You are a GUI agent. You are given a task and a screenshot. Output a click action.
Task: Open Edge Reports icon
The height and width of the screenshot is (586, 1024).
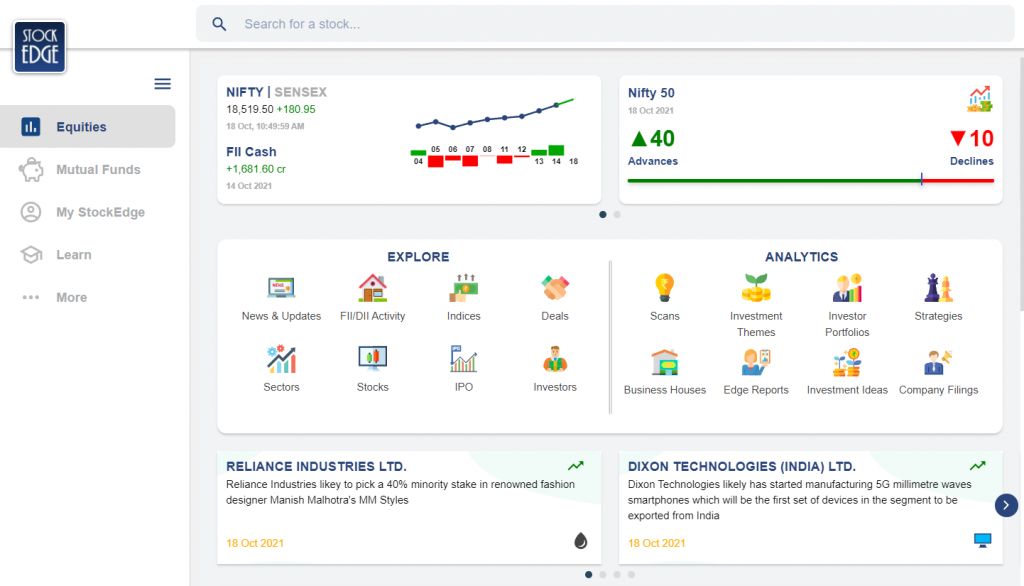(x=756, y=362)
